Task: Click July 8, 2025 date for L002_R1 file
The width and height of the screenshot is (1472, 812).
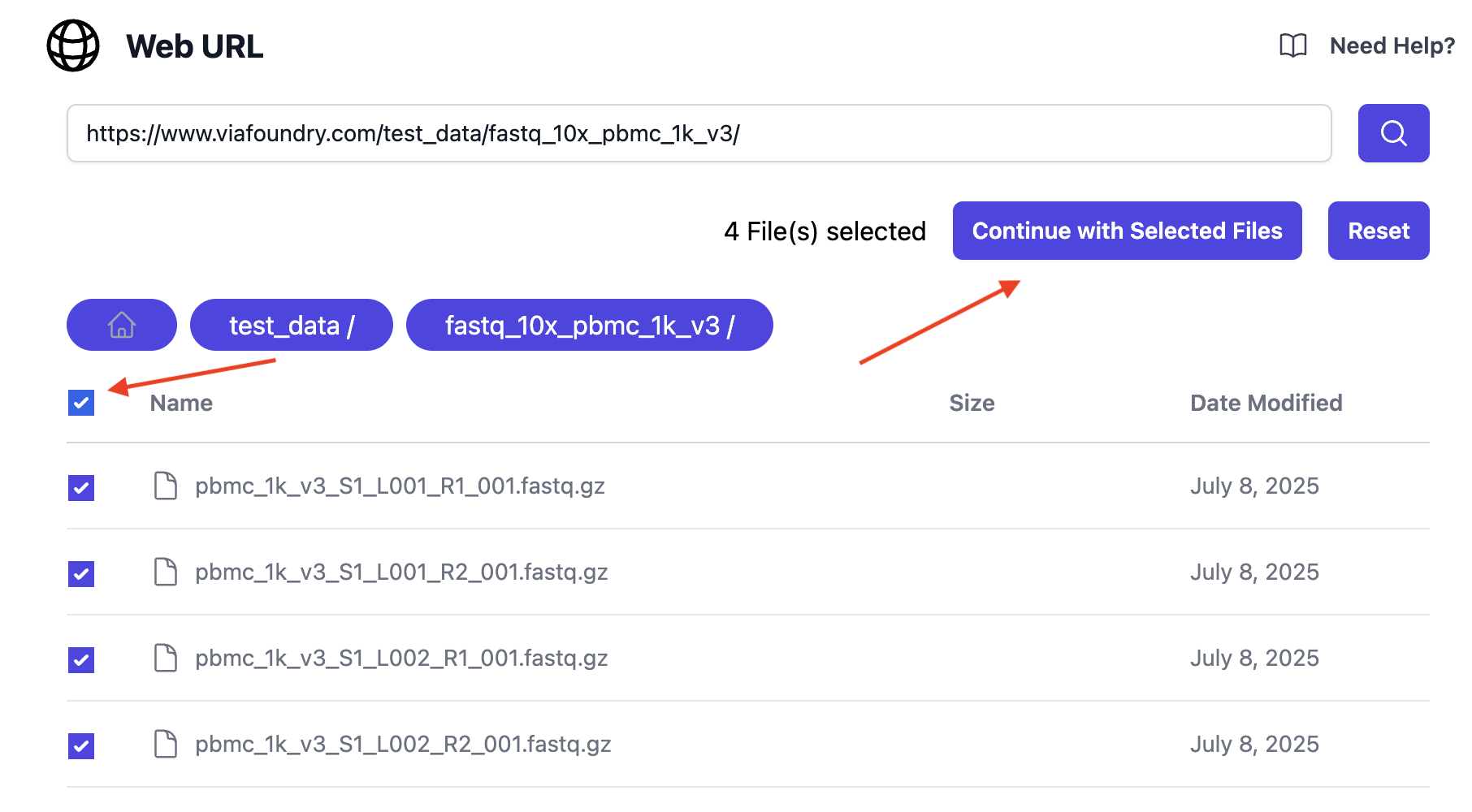Action: coord(1254,658)
